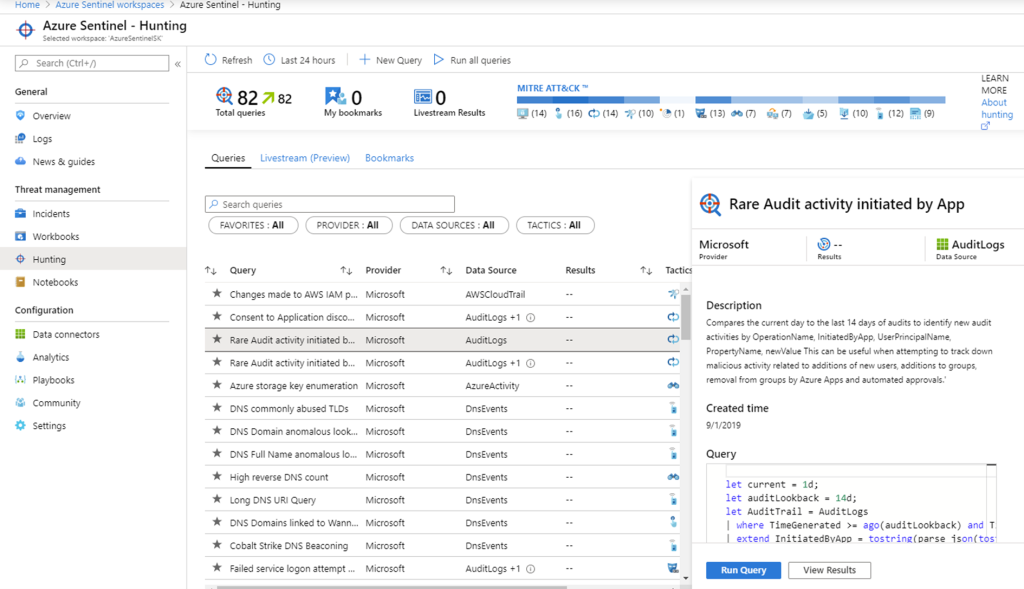This screenshot has height=589, width=1024.
Task: Click inside the KQL query code editor
Action: (852, 504)
